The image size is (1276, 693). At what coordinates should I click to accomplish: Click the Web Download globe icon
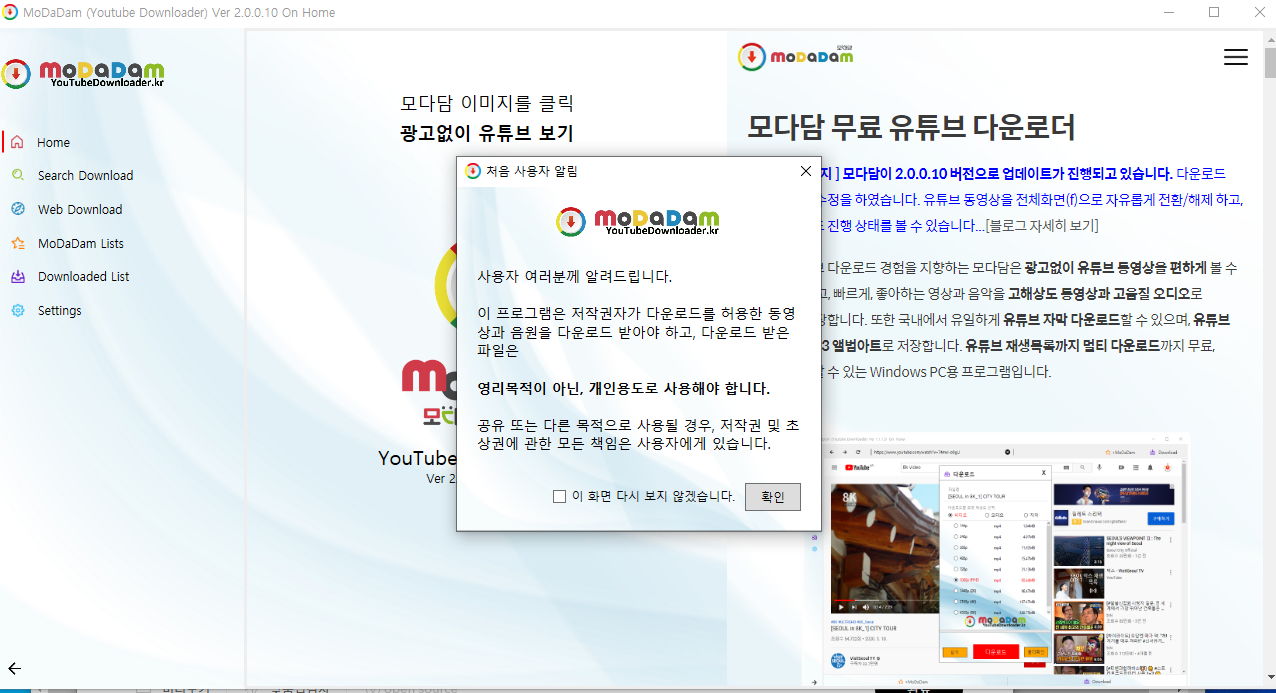[17, 209]
